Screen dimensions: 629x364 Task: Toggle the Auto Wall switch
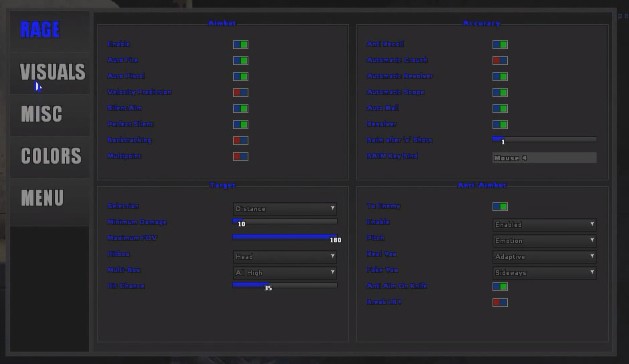[x=500, y=108]
